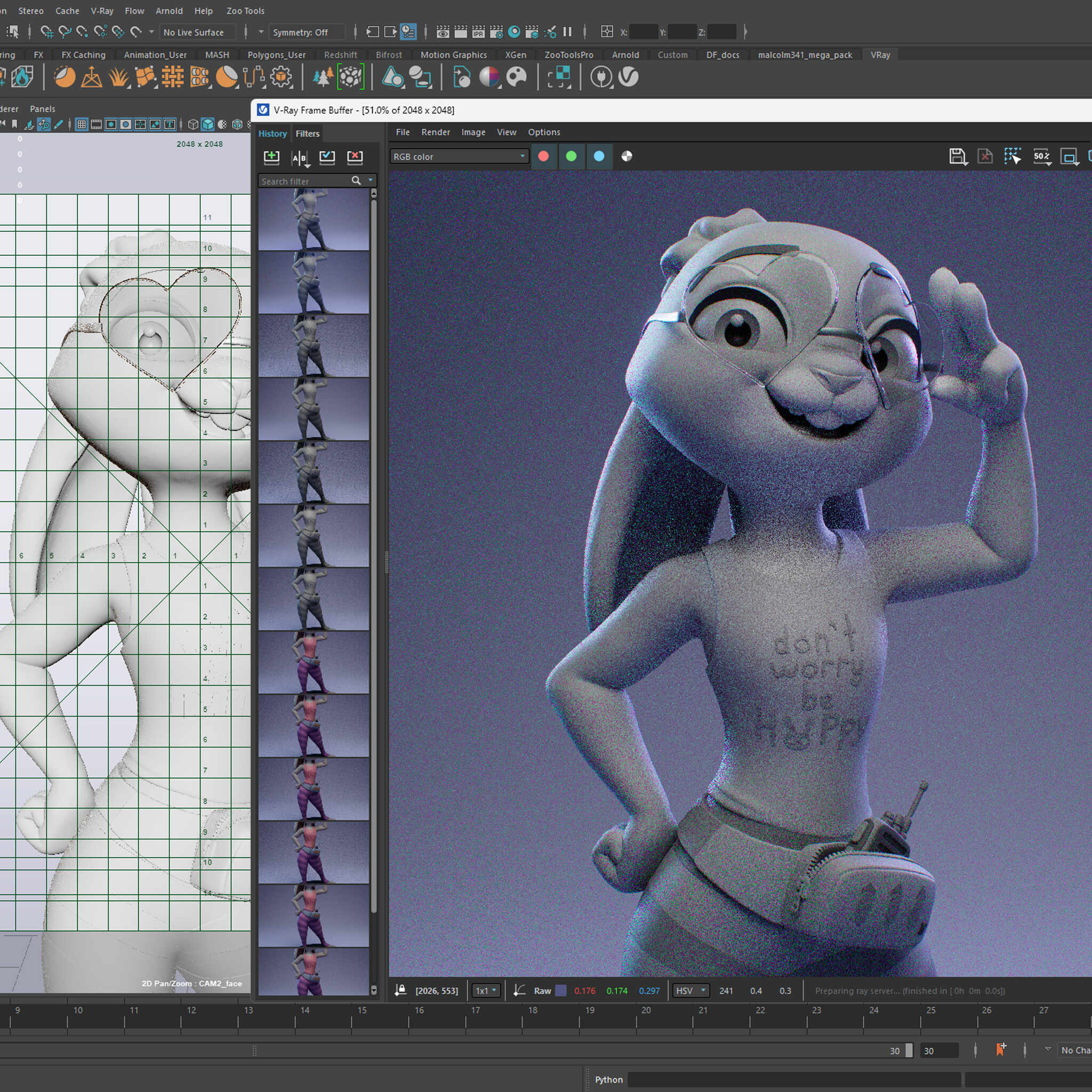
Task: Save the rendered image to disk
Action: (x=958, y=157)
